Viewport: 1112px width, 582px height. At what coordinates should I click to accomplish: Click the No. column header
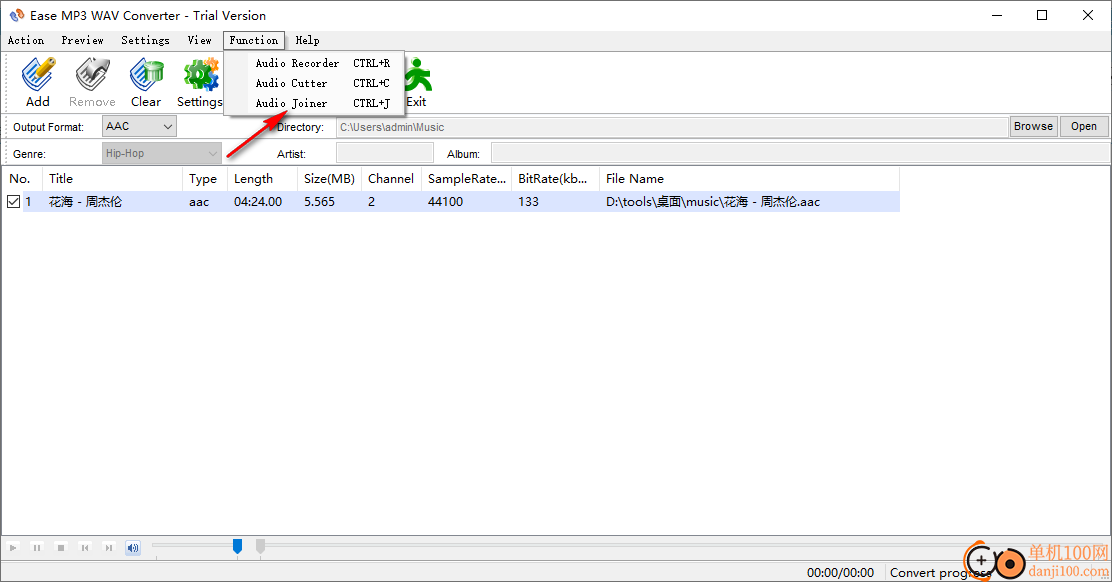point(22,179)
